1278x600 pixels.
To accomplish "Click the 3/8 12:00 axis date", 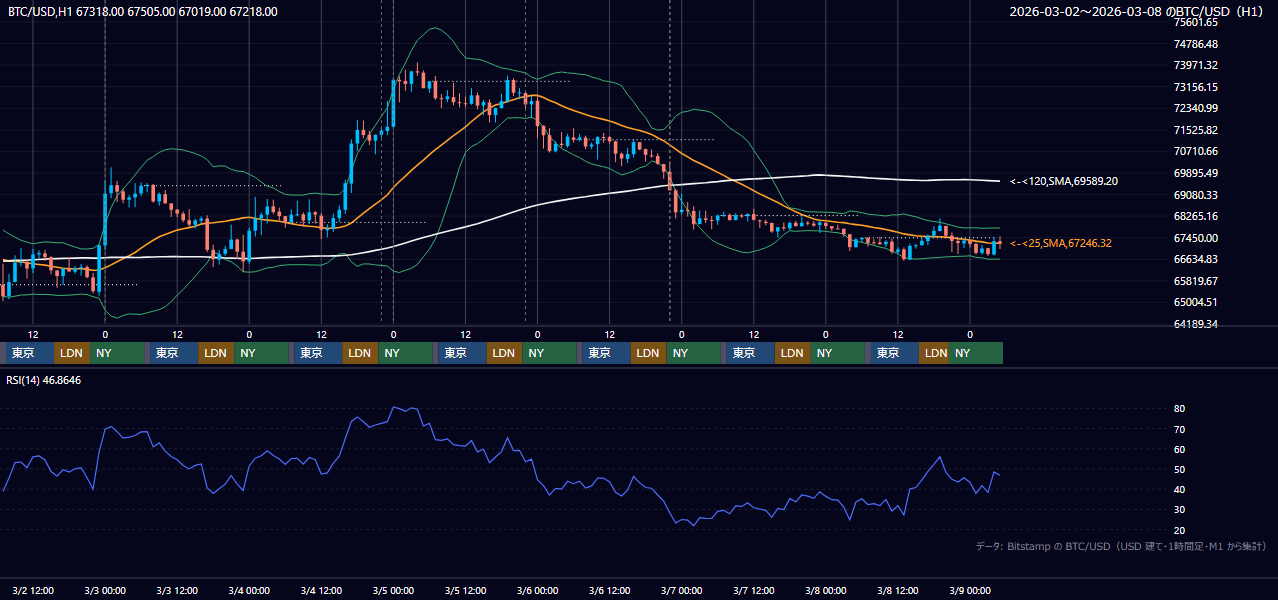I will point(897,590).
